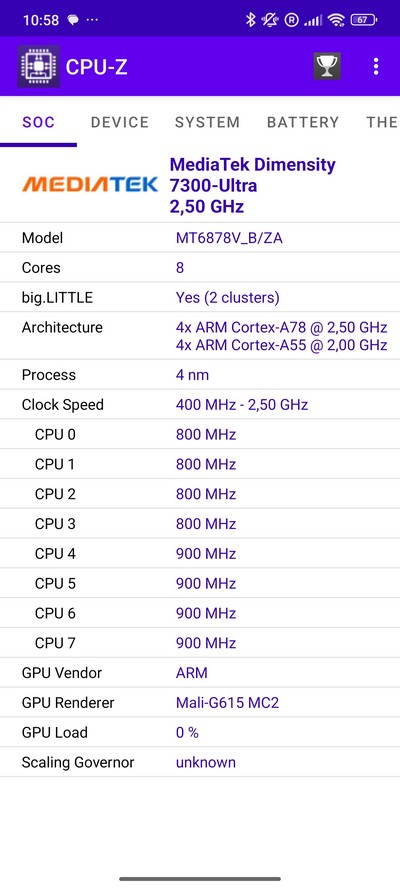Tap the CPU-Z chip logo icon
Viewport: 400px width, 889px height.
pos(38,66)
